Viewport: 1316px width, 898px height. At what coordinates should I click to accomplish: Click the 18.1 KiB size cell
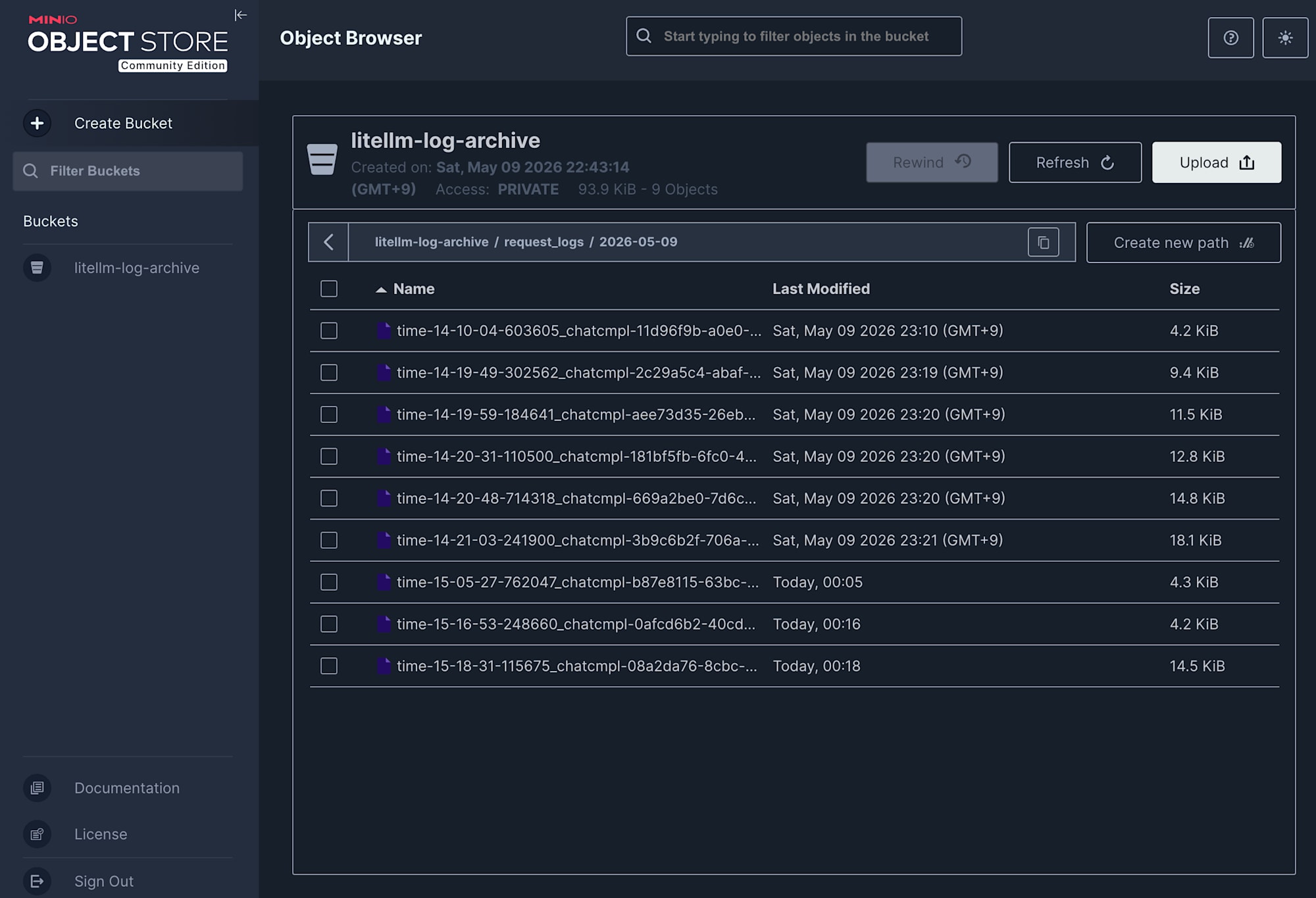click(x=1196, y=540)
